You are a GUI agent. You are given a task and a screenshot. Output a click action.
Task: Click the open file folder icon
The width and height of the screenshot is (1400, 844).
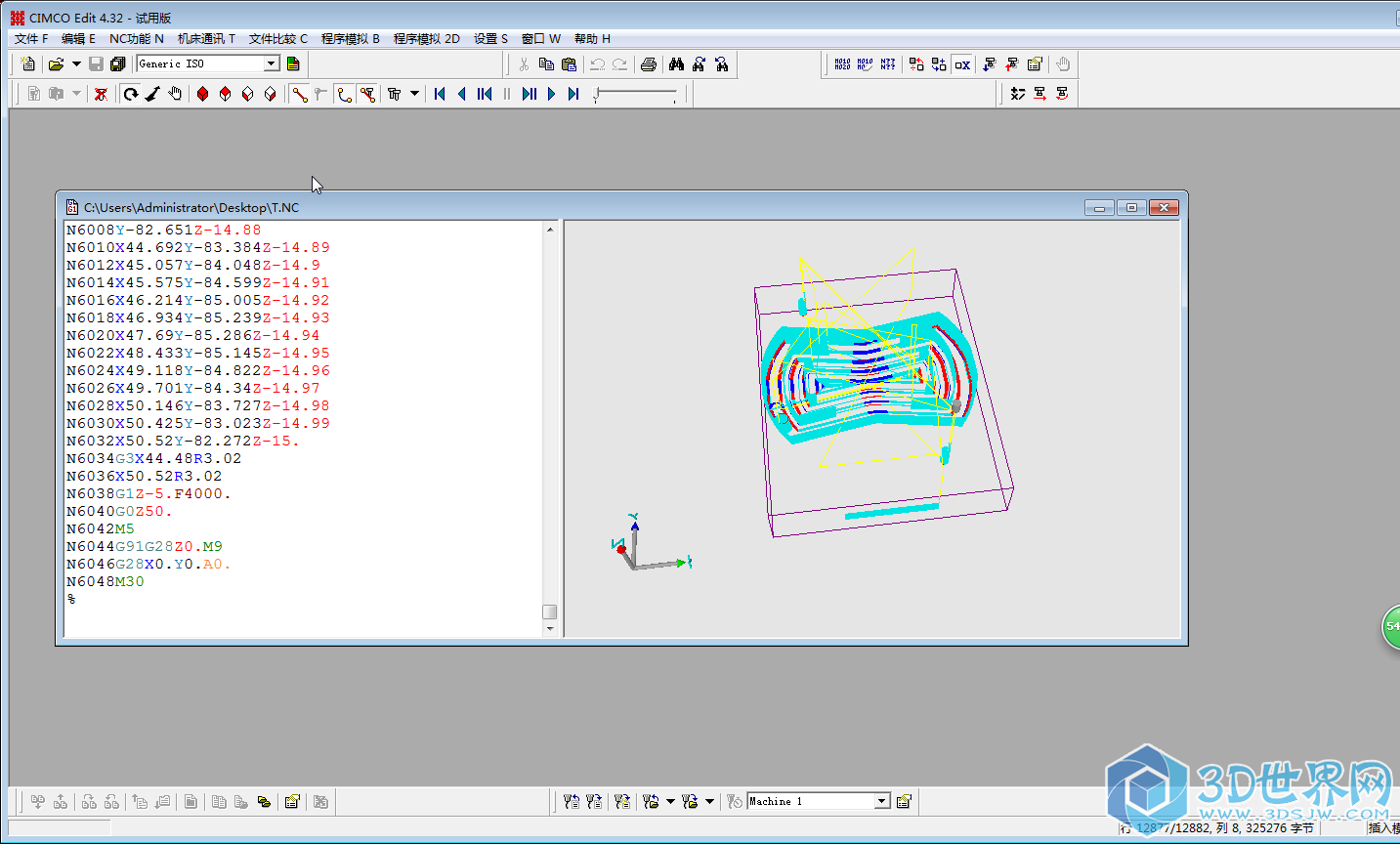click(x=56, y=64)
